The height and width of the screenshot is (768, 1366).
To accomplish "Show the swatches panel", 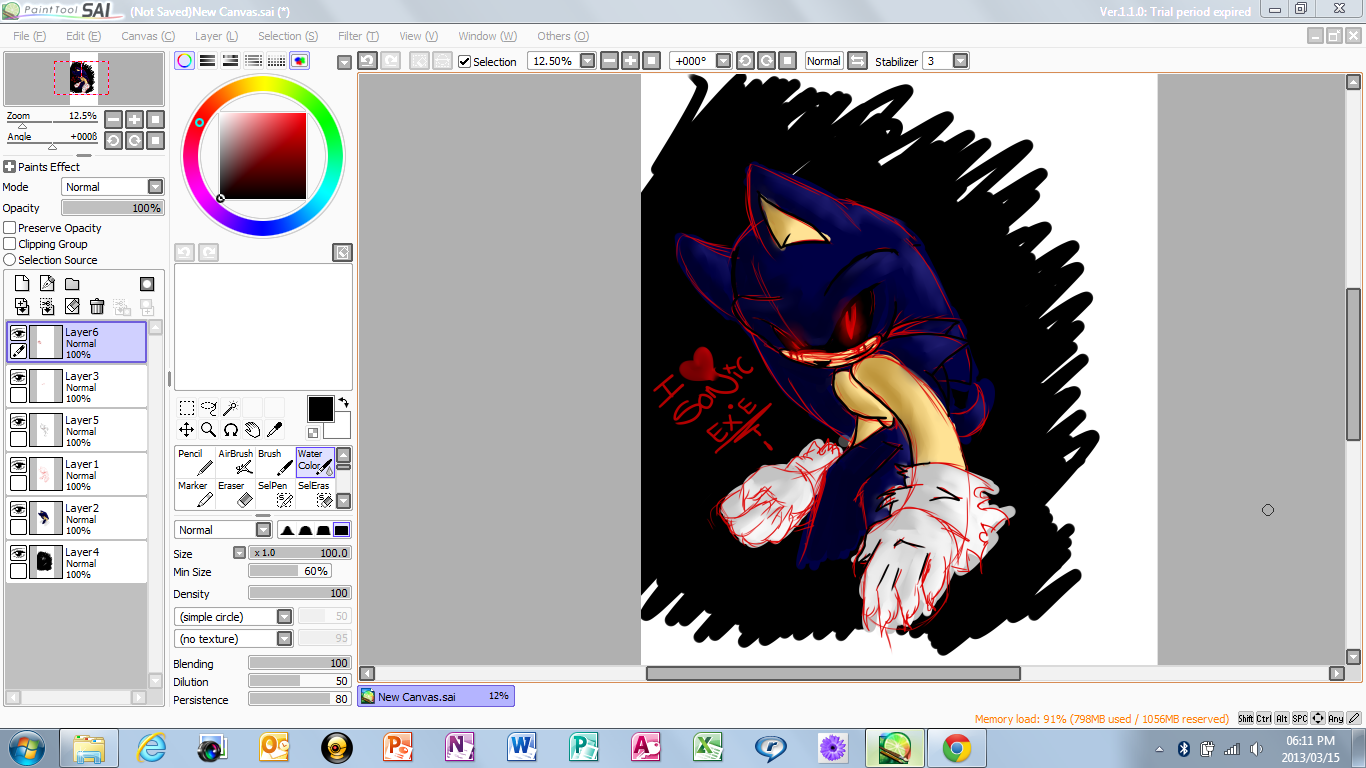I will point(277,61).
